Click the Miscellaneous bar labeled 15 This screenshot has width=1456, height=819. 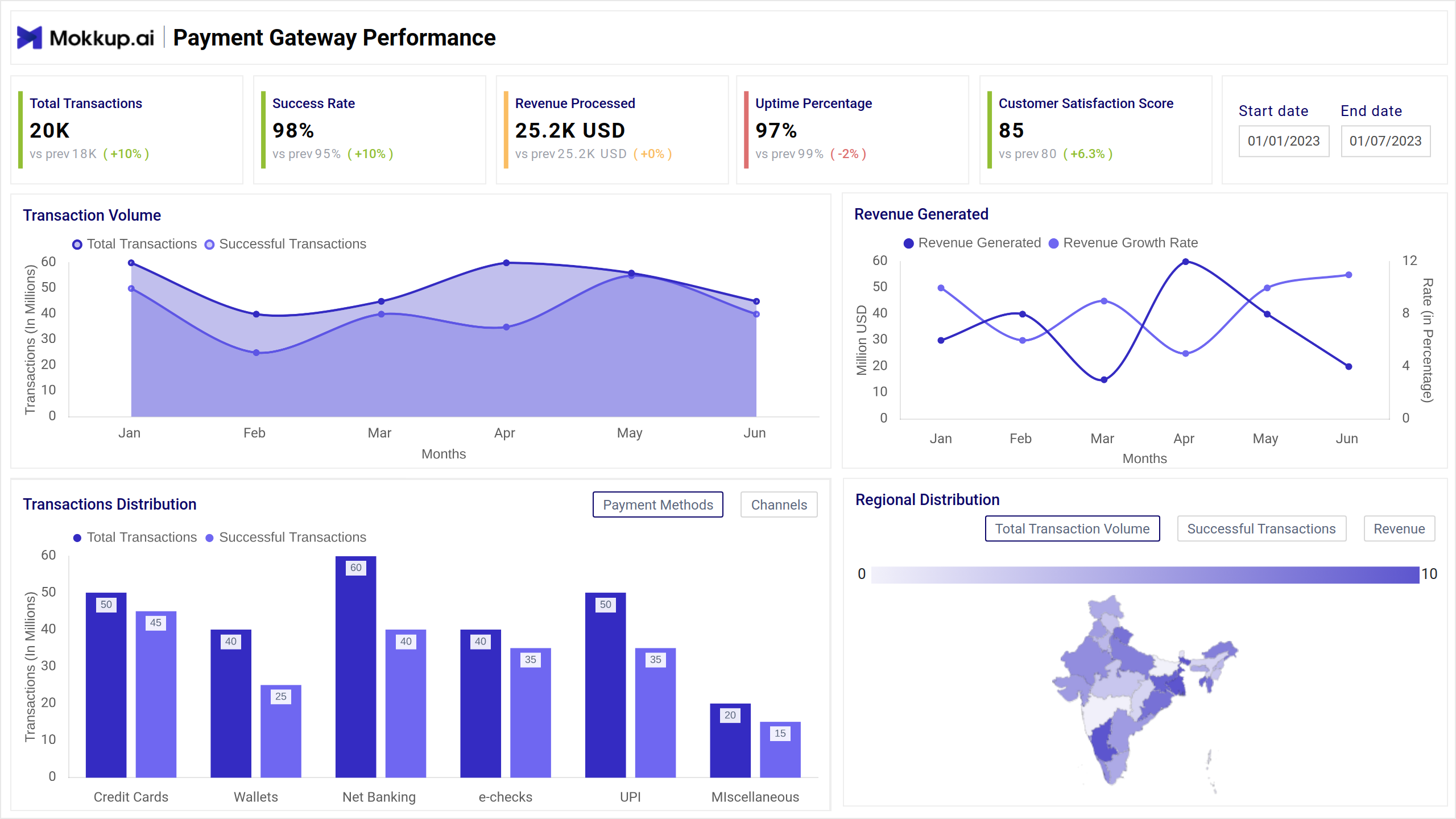[780, 750]
